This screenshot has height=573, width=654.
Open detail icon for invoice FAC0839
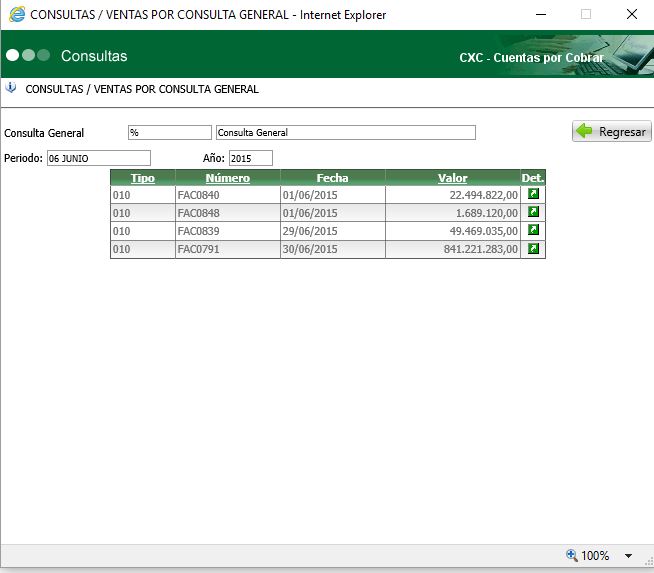(x=533, y=230)
